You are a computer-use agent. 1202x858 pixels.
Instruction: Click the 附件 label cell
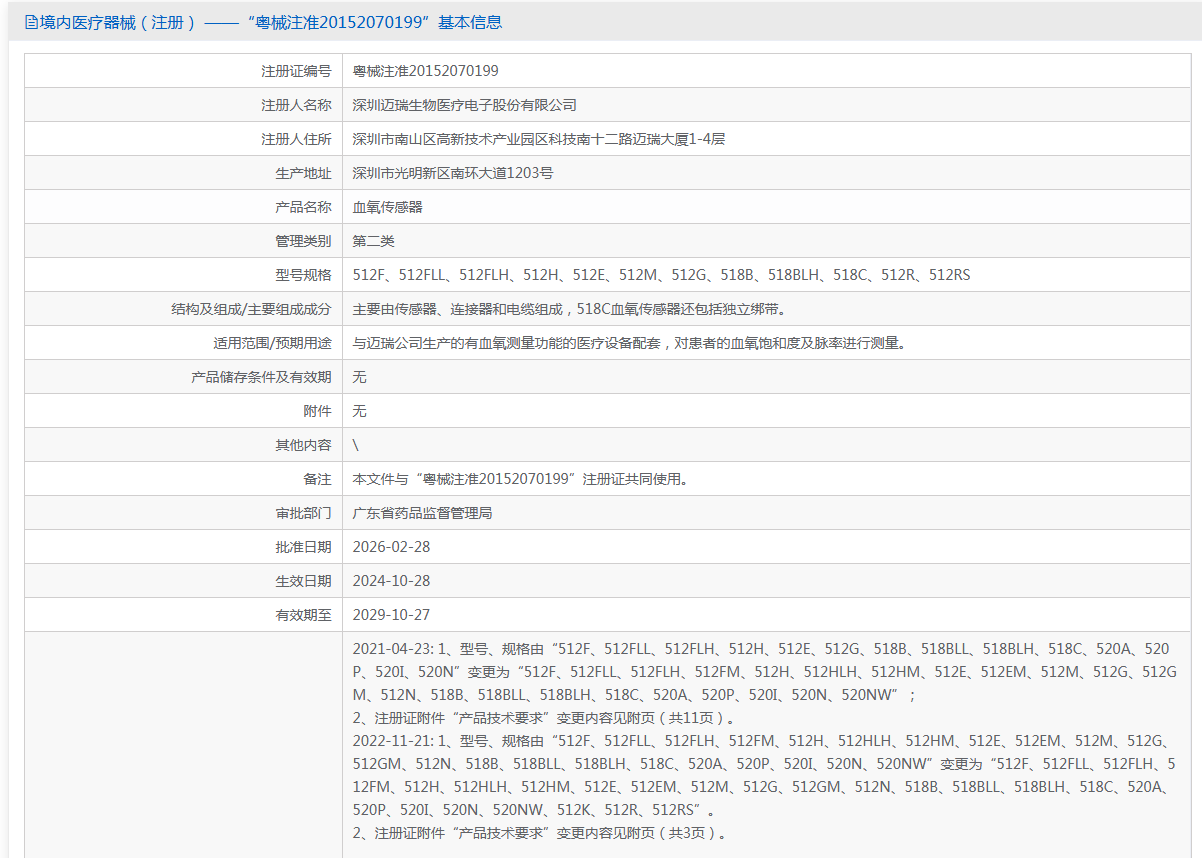[184, 411]
